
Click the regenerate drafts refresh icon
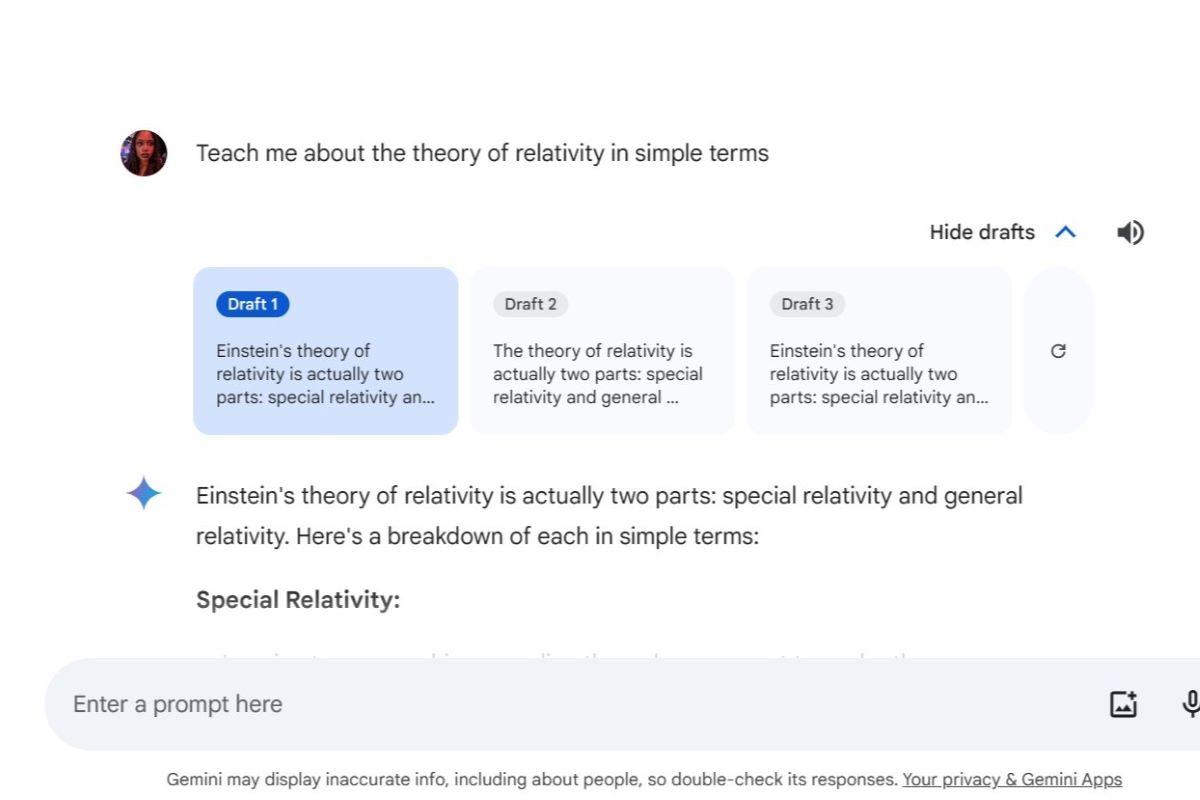click(1059, 351)
